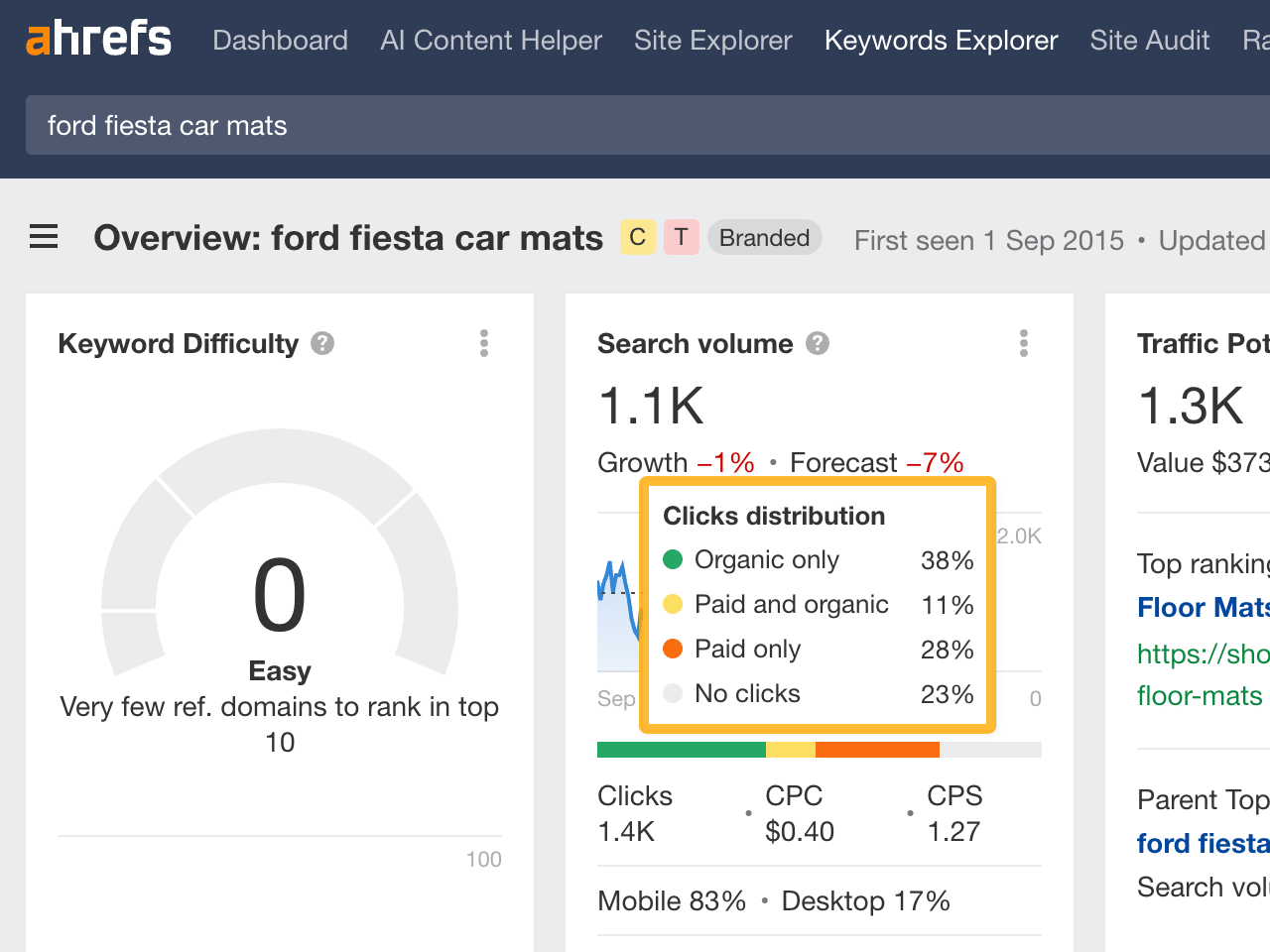Click the green segment of the clicks bar
The width and height of the screenshot is (1270, 952).
[680, 749]
